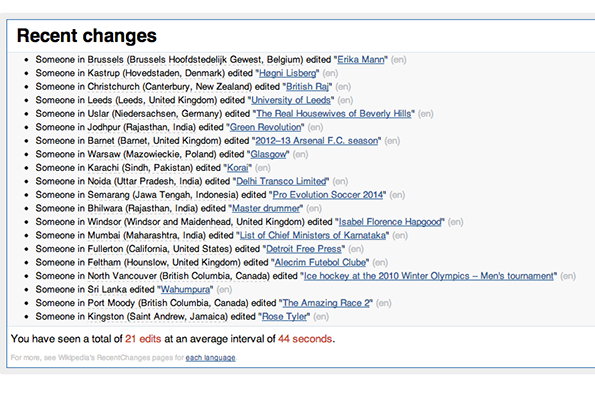Click List of Chief Ministers of Karnataka
Image resolution: width=595 pixels, height=395 pixels.
point(312,235)
